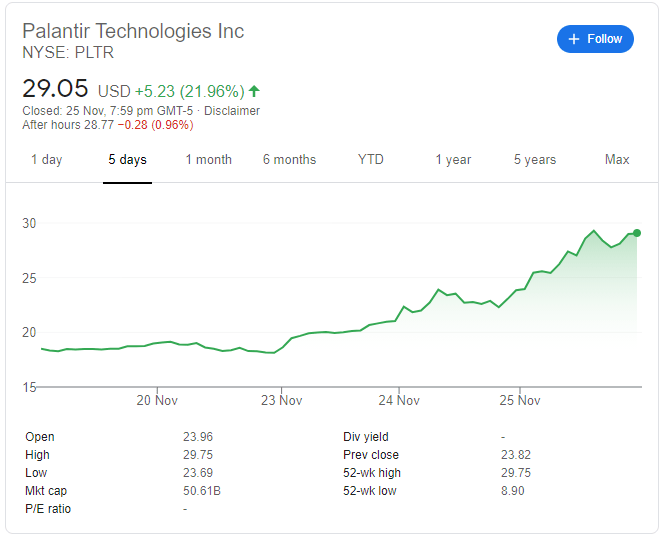Click the chart at 23 Nov label
The image size is (669, 543).
[281, 400]
